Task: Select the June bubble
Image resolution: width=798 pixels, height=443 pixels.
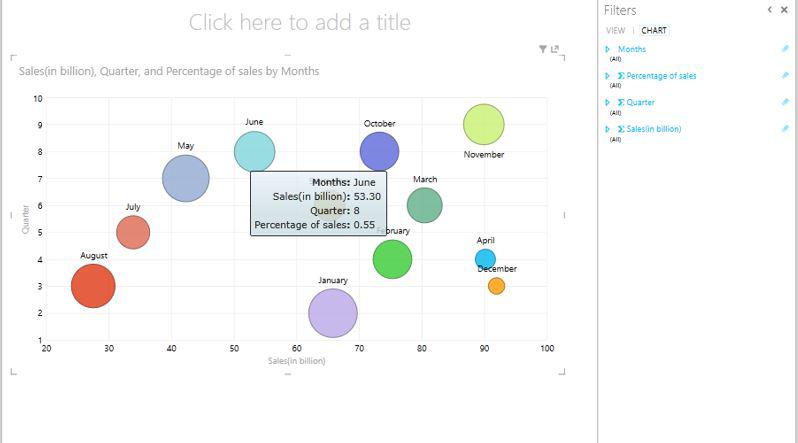Action: click(254, 152)
